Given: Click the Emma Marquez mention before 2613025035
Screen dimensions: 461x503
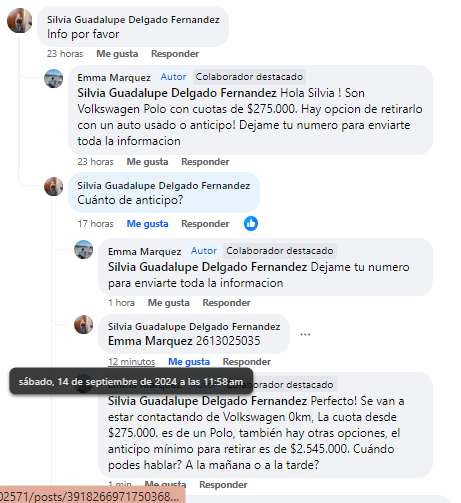Looking at the screenshot, I should 150,341.
